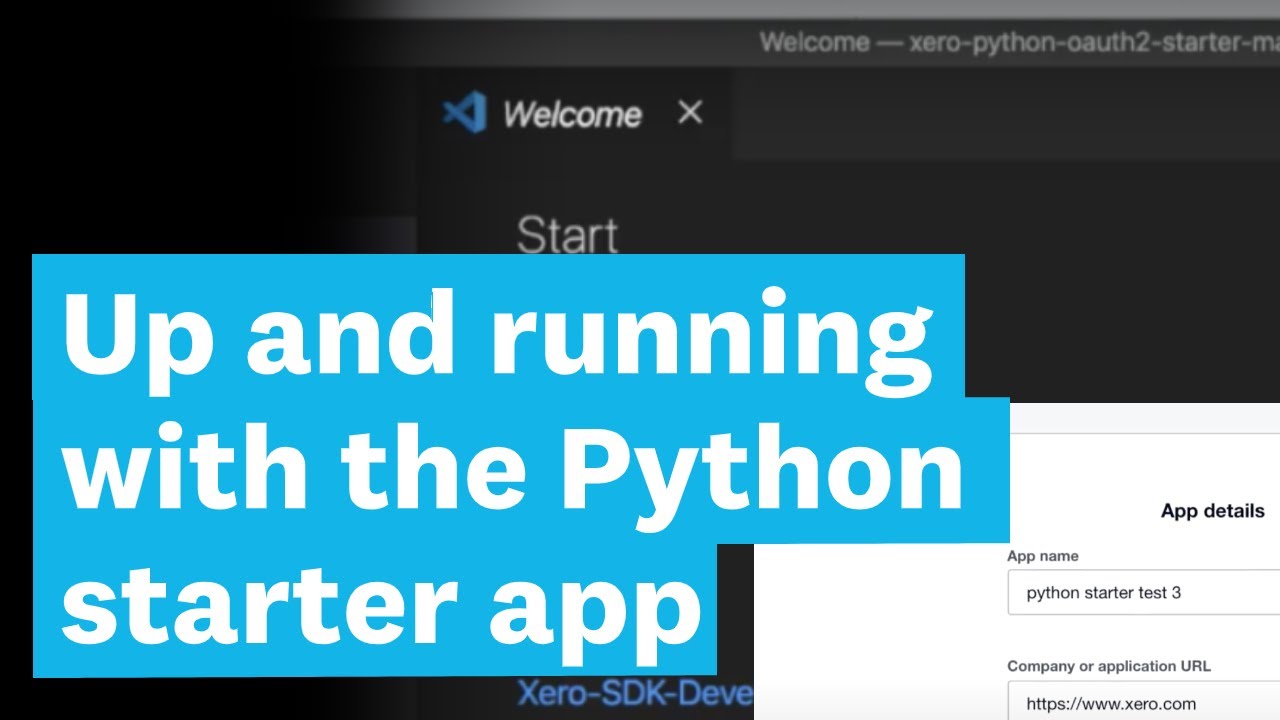
Task: Click the App name input field
Action: pyautogui.click(x=1143, y=592)
